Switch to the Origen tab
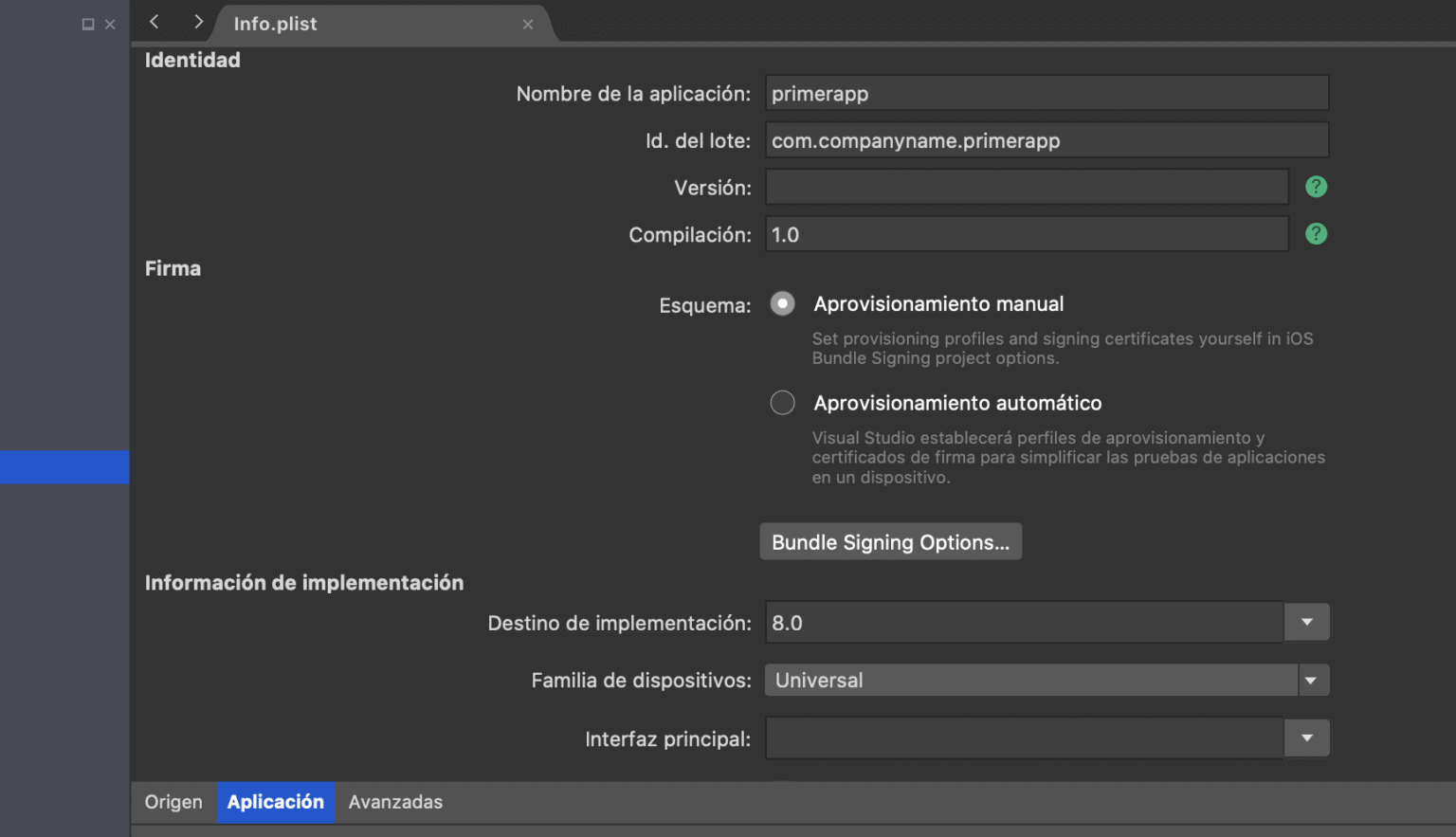 click(173, 802)
